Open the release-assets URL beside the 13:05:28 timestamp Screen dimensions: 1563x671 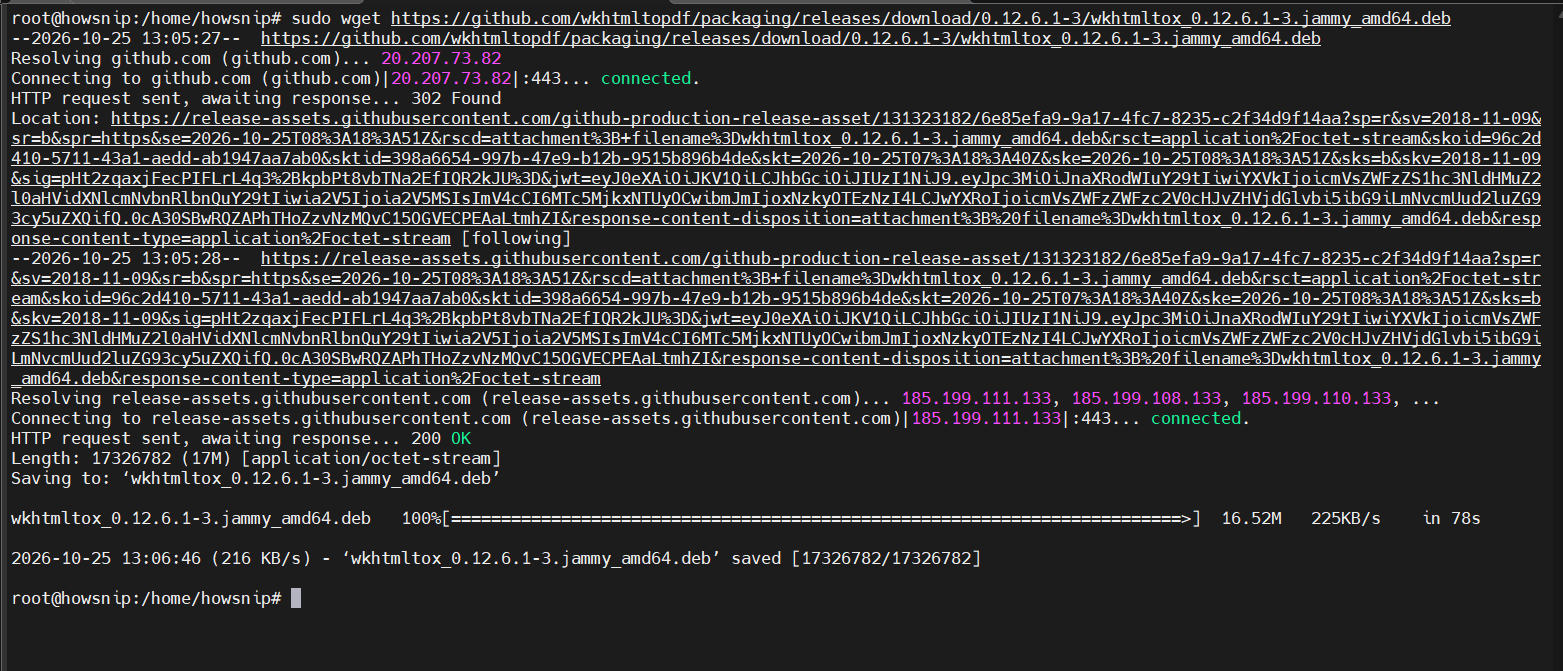point(776,318)
